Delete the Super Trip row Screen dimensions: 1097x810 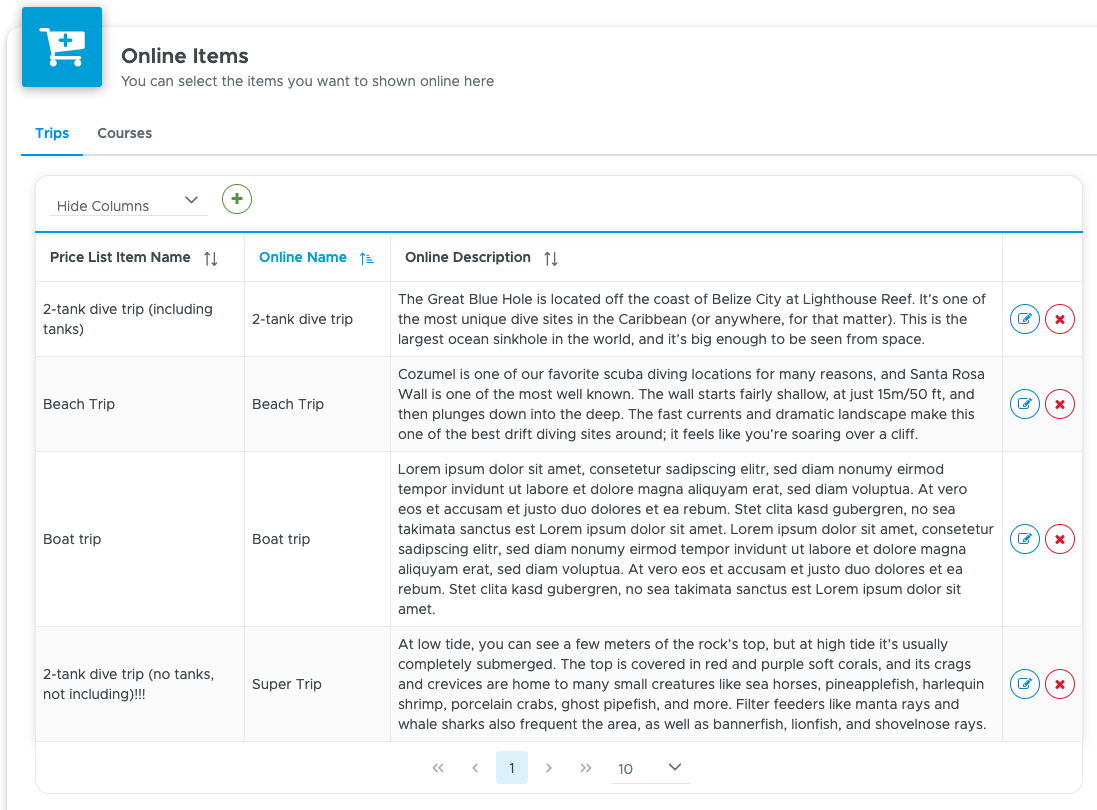click(1060, 684)
